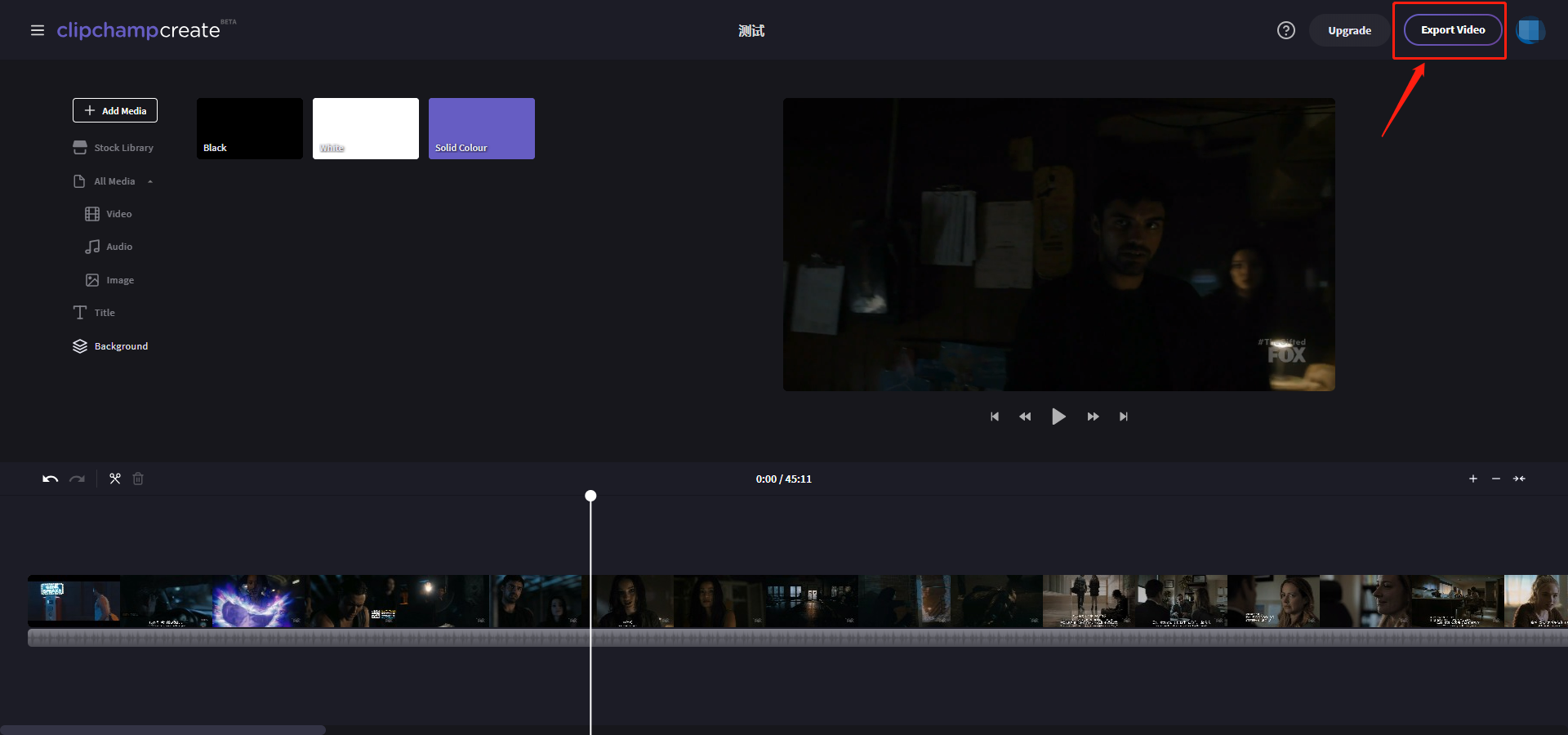Click the redo arrow icon
This screenshot has width=1568, height=735.
click(78, 479)
